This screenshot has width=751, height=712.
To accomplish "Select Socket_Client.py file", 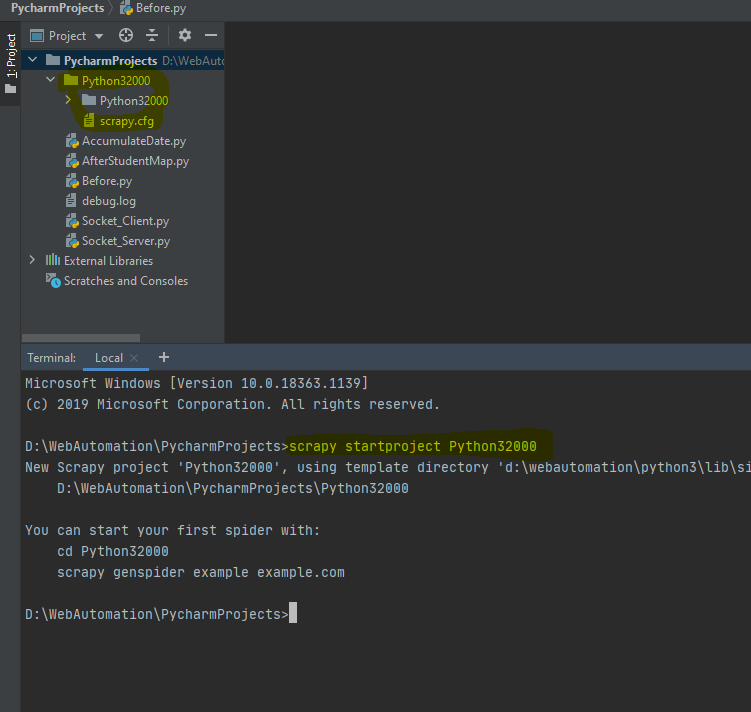I will coord(125,221).
